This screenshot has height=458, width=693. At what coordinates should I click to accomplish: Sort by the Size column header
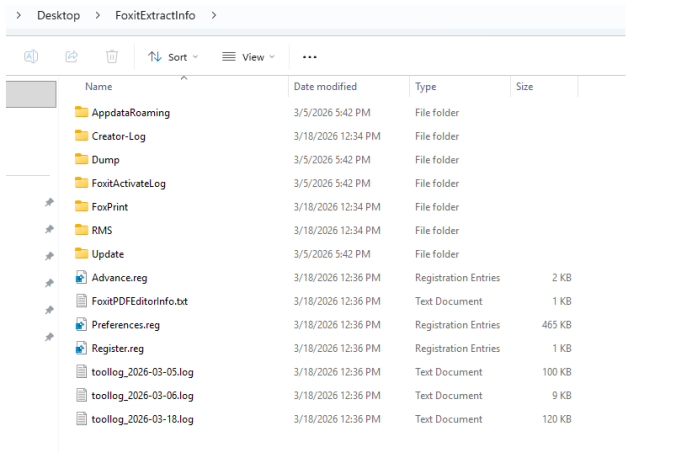(x=525, y=87)
